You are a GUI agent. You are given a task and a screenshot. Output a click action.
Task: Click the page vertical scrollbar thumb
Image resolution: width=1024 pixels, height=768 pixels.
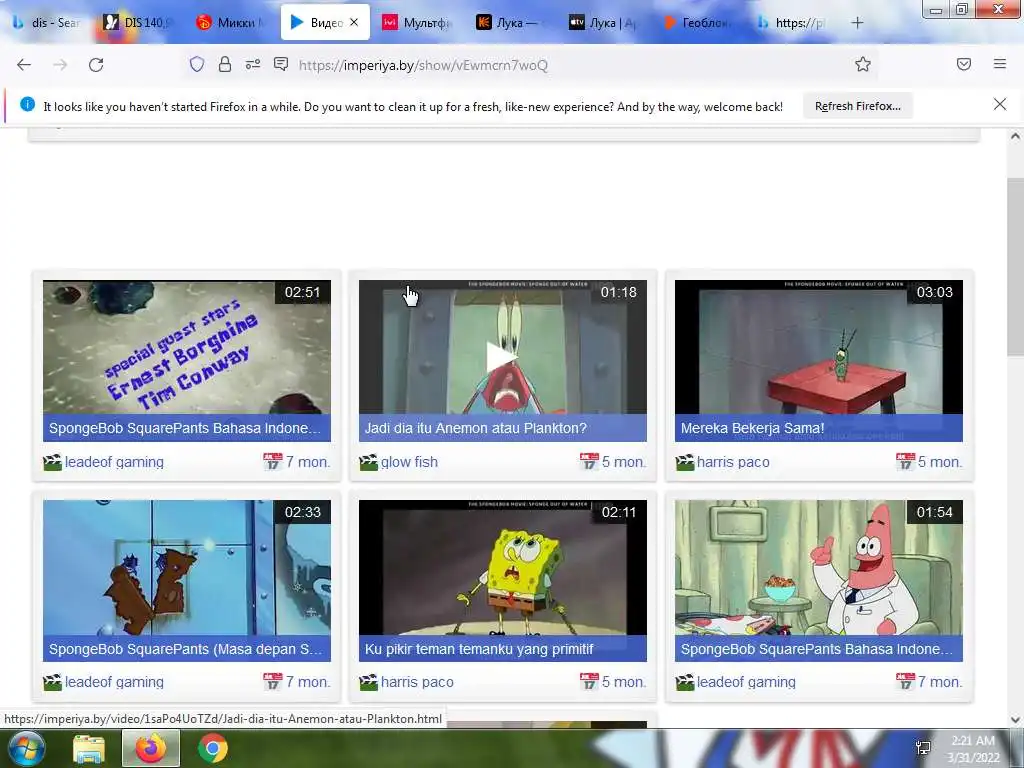tap(1015, 267)
